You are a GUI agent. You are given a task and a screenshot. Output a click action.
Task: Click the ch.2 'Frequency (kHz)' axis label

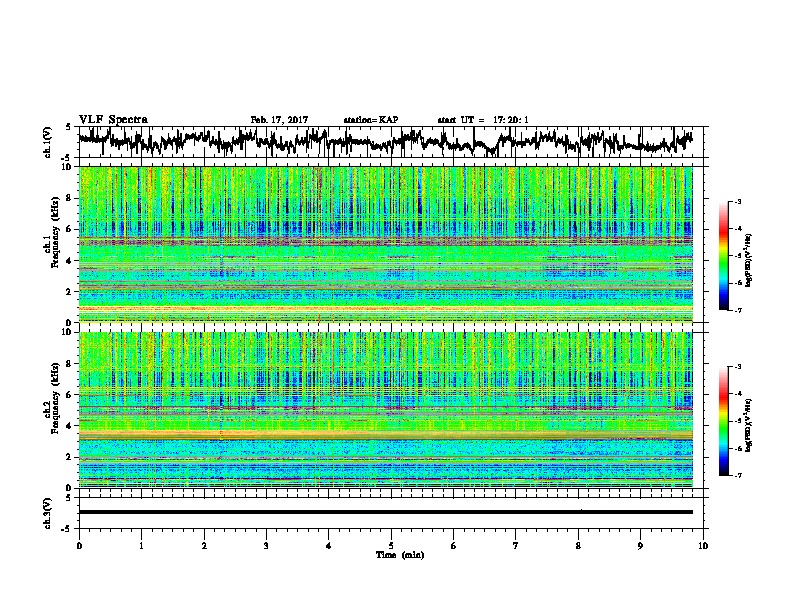[x=55, y=398]
